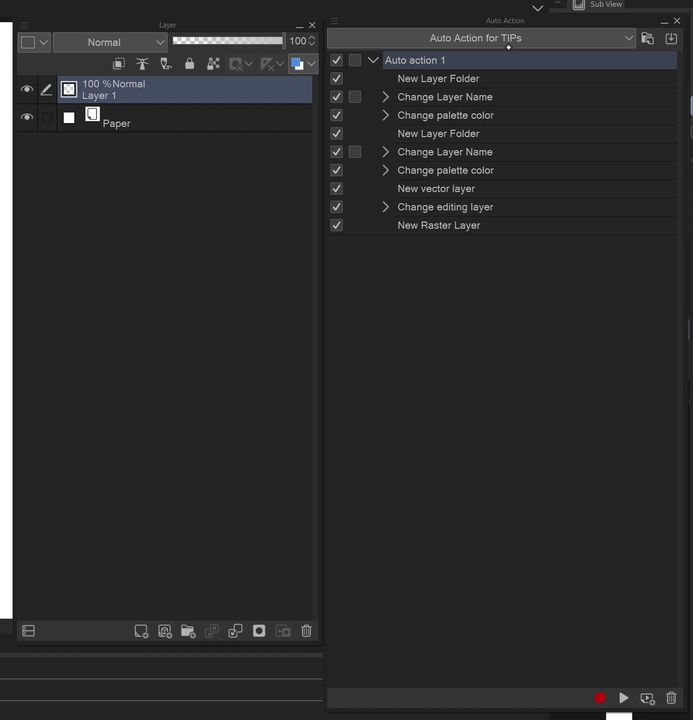The image size is (693, 720).
Task: Expand the first Change Layer Name step
Action: (x=385, y=97)
